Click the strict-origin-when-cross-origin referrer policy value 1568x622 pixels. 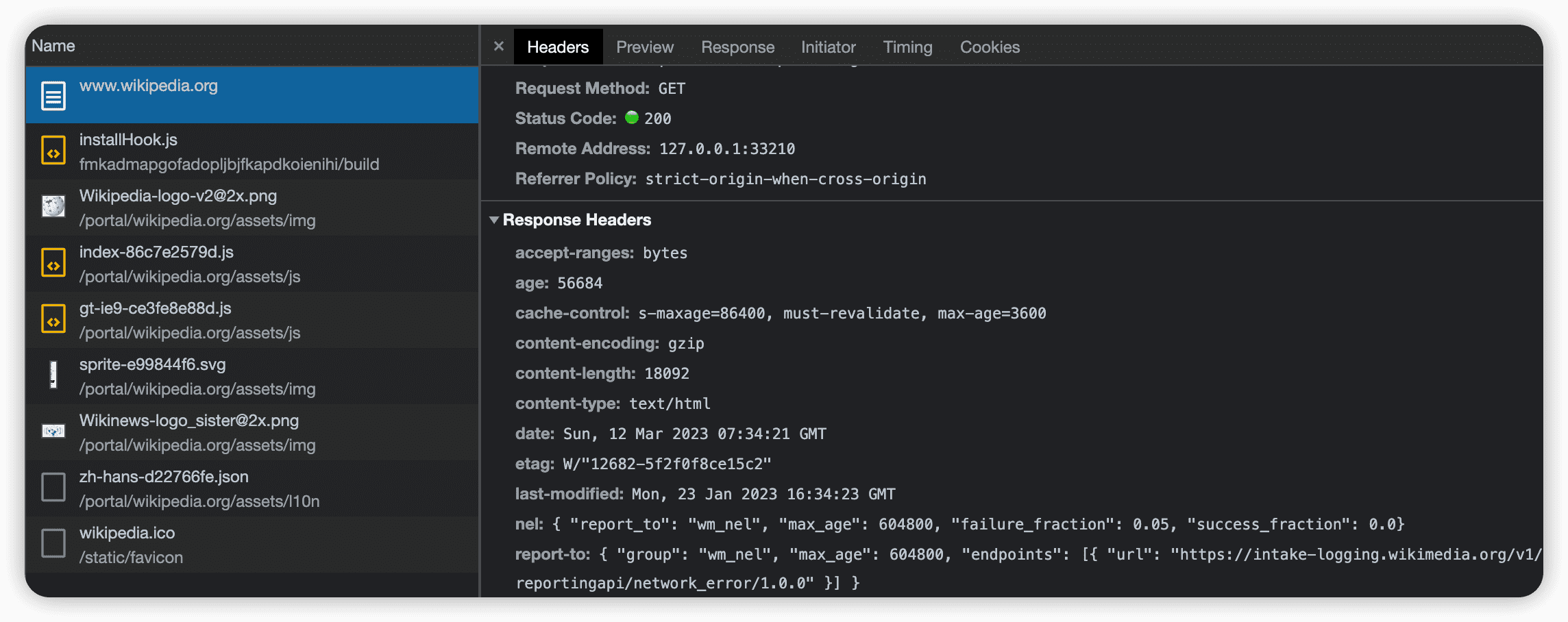pos(785,179)
